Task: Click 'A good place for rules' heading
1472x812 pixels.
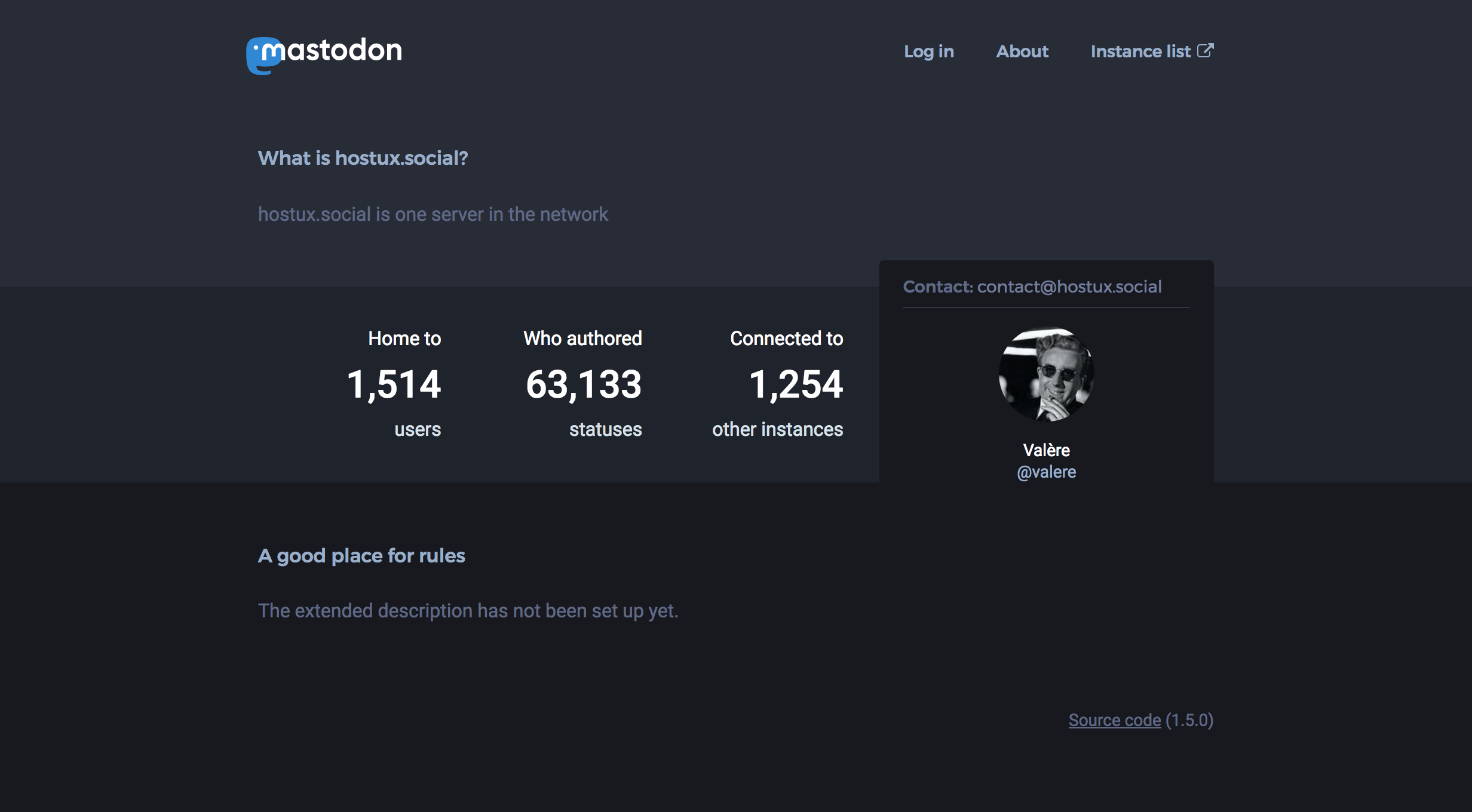Action: point(361,556)
